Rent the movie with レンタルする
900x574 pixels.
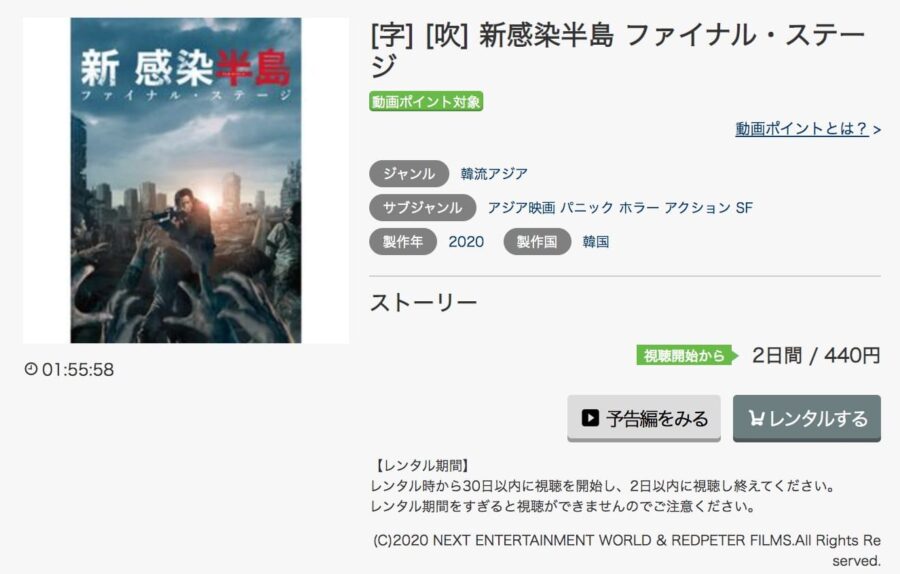806,418
